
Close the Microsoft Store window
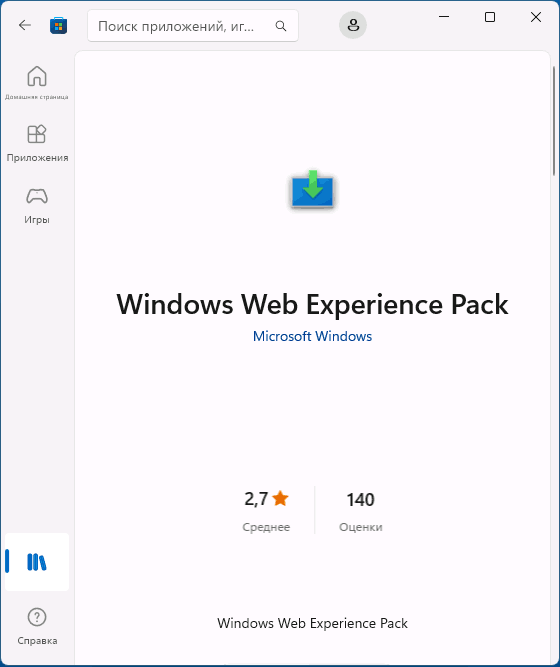point(536,17)
